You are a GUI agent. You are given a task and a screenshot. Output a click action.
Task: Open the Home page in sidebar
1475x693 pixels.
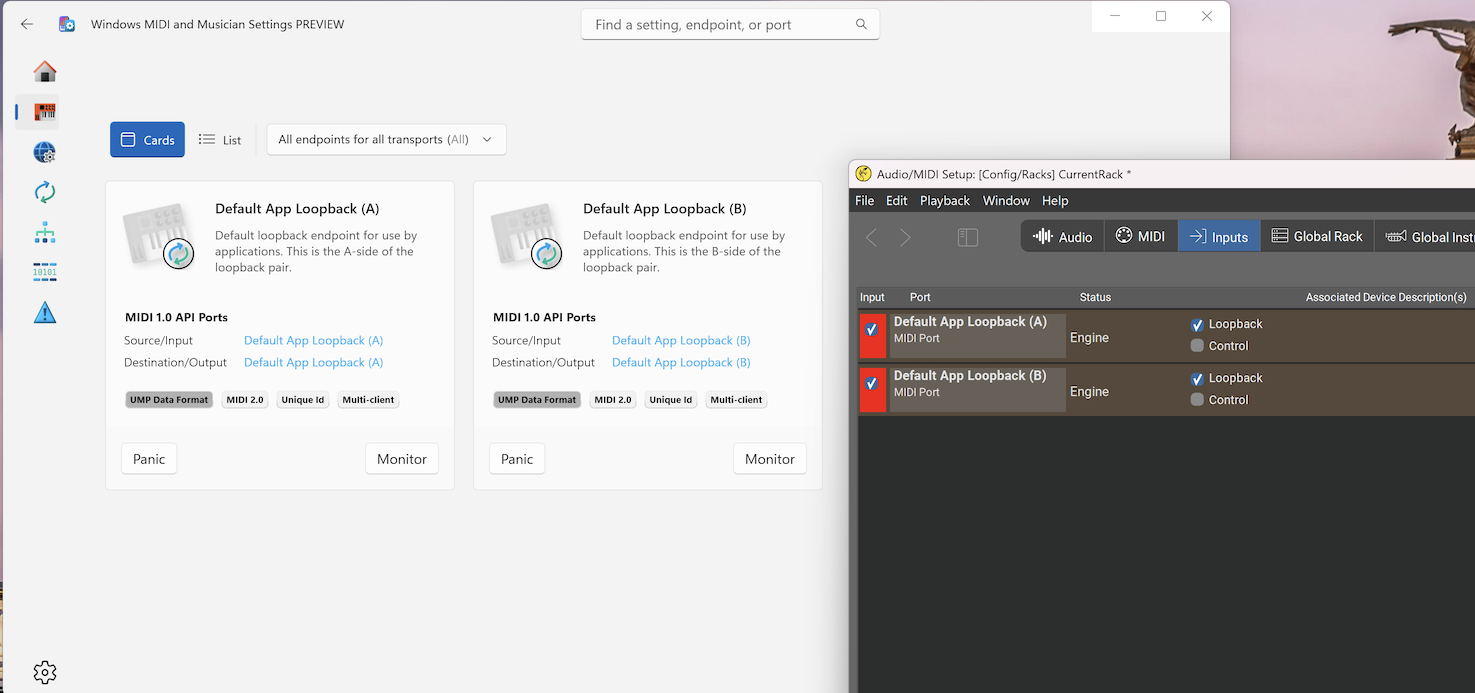coord(45,71)
